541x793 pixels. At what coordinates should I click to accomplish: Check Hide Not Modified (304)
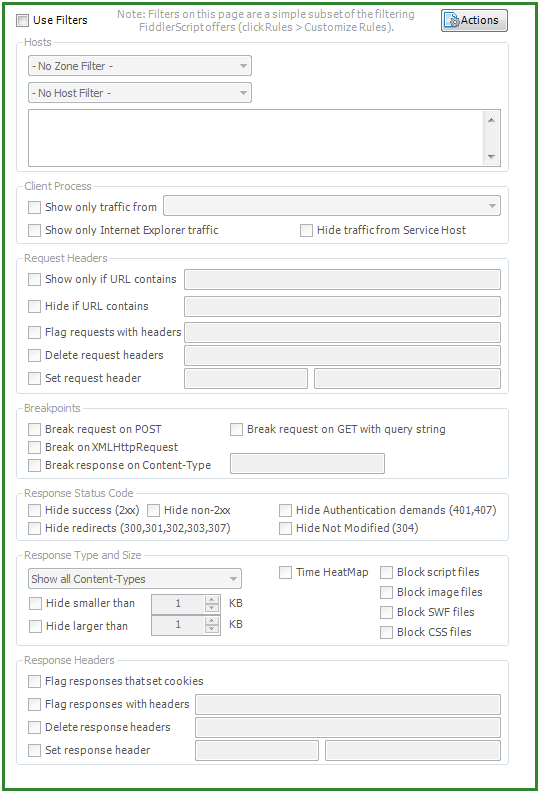point(285,528)
